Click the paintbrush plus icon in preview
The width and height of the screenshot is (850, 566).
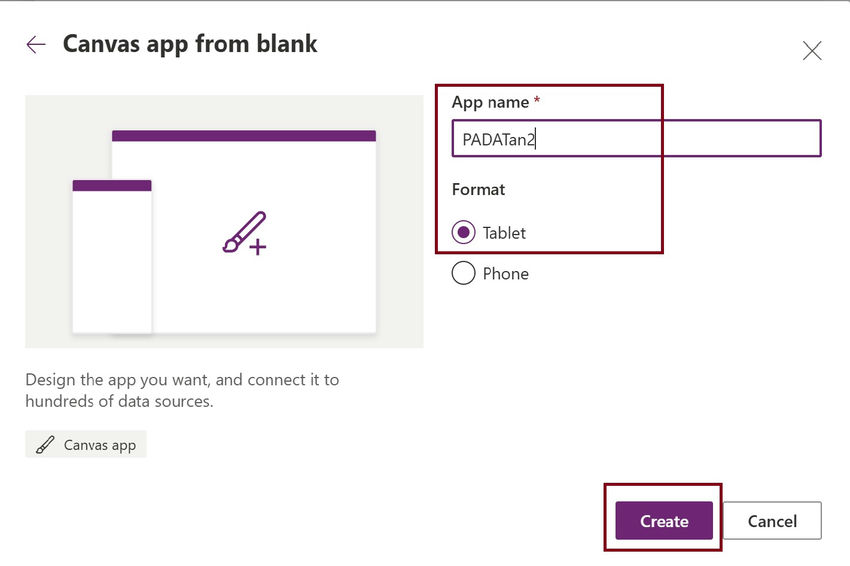244,233
